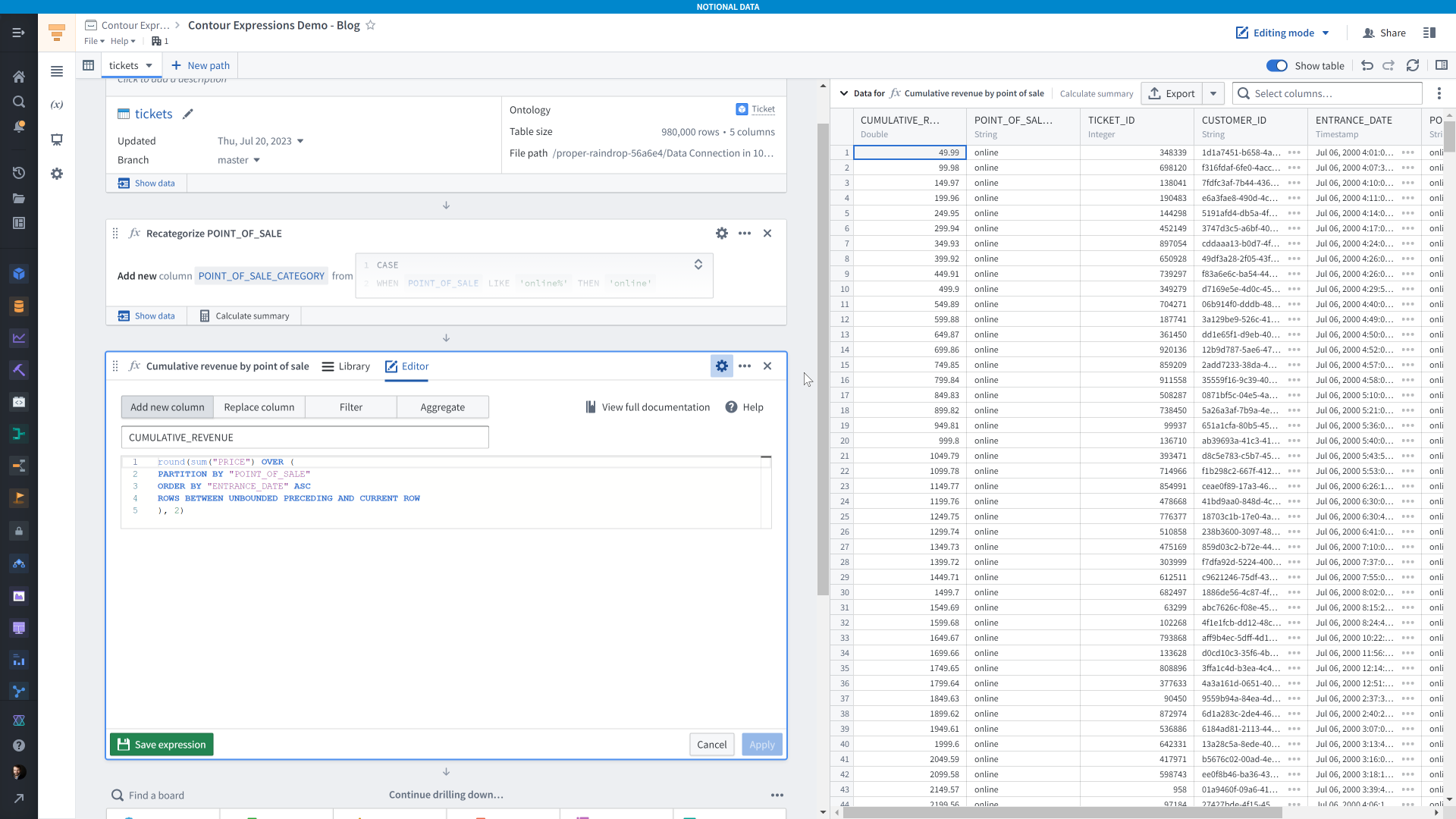
Task: Click the Apply button
Action: (762, 745)
